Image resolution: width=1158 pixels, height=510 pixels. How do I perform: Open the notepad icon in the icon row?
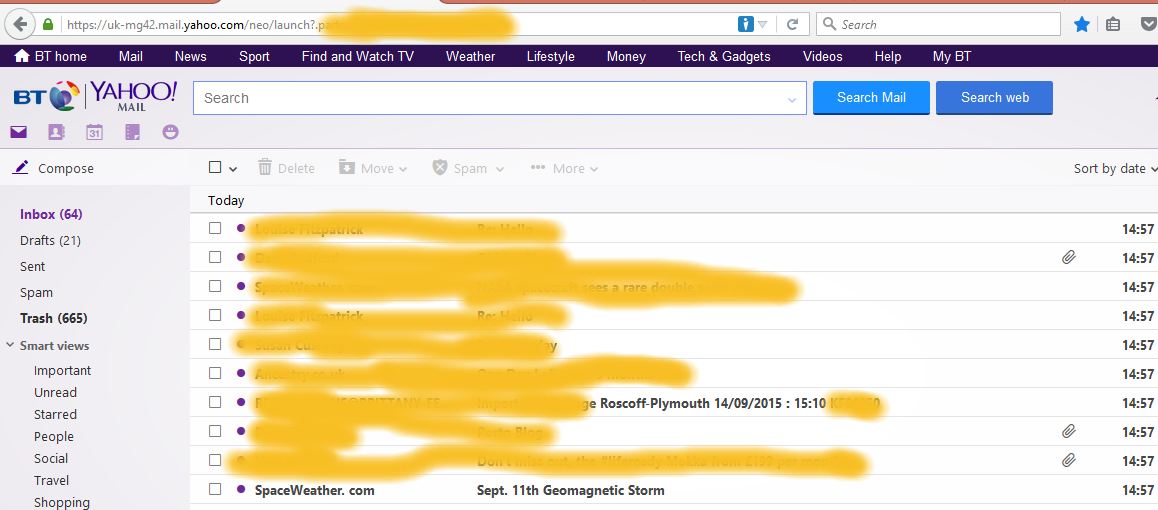tap(132, 132)
